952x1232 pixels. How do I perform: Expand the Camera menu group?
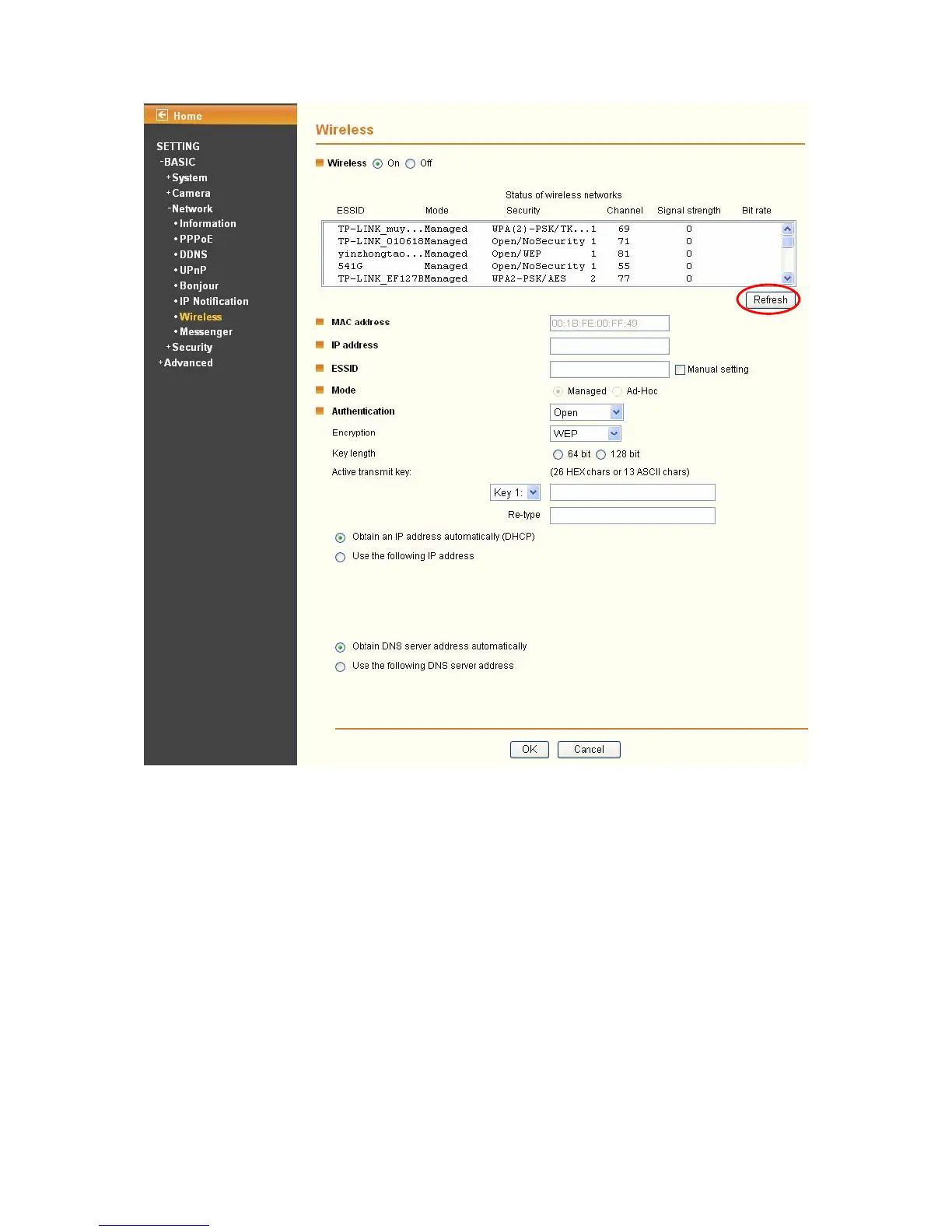pos(188,193)
